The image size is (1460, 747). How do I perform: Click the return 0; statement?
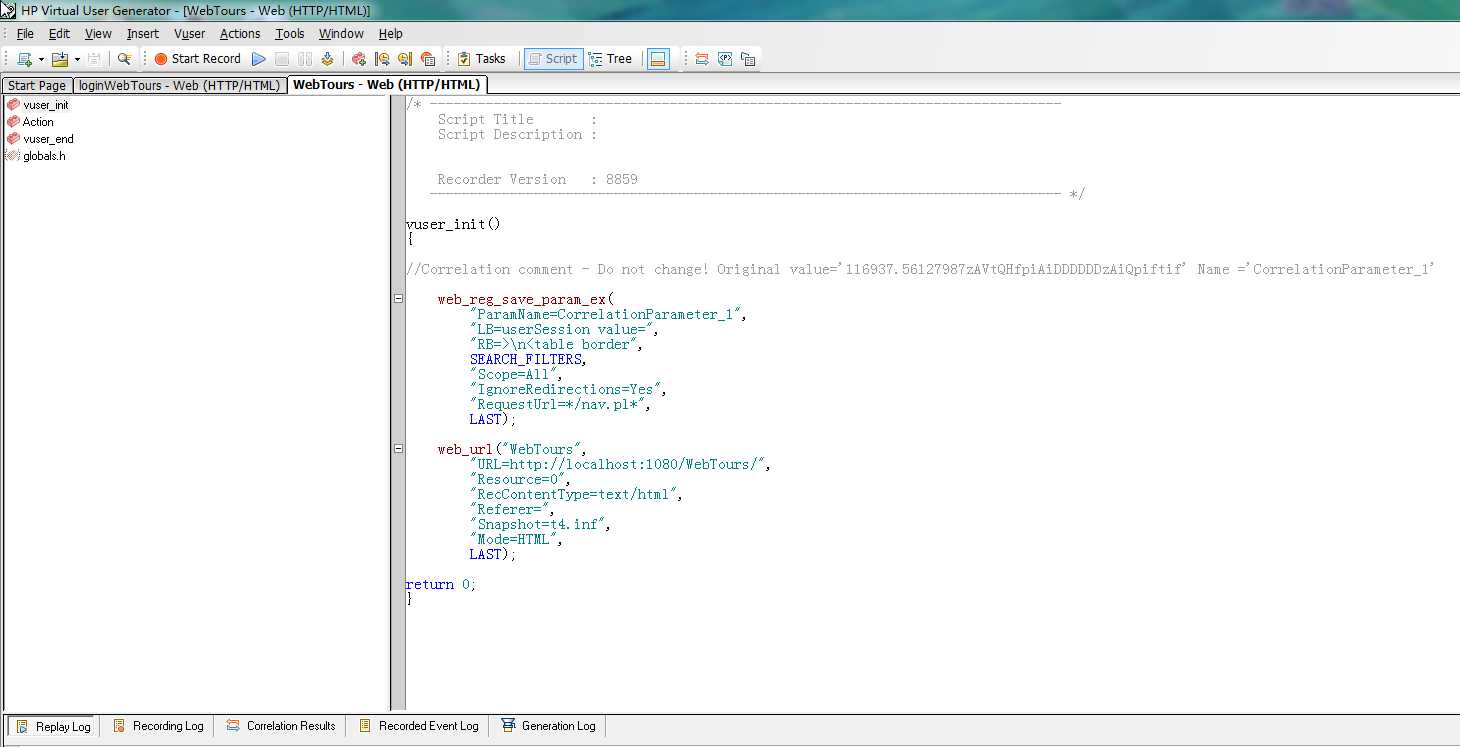441,584
